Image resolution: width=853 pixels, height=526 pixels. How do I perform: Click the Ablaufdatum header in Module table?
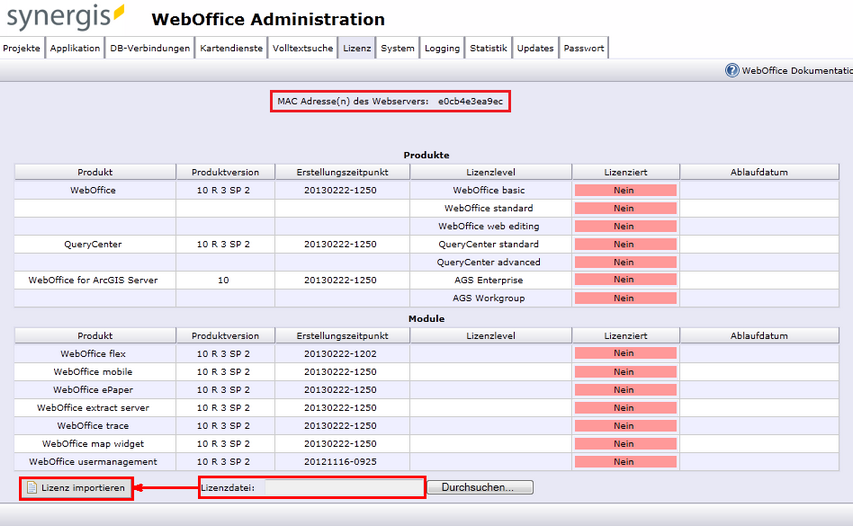pos(759,336)
